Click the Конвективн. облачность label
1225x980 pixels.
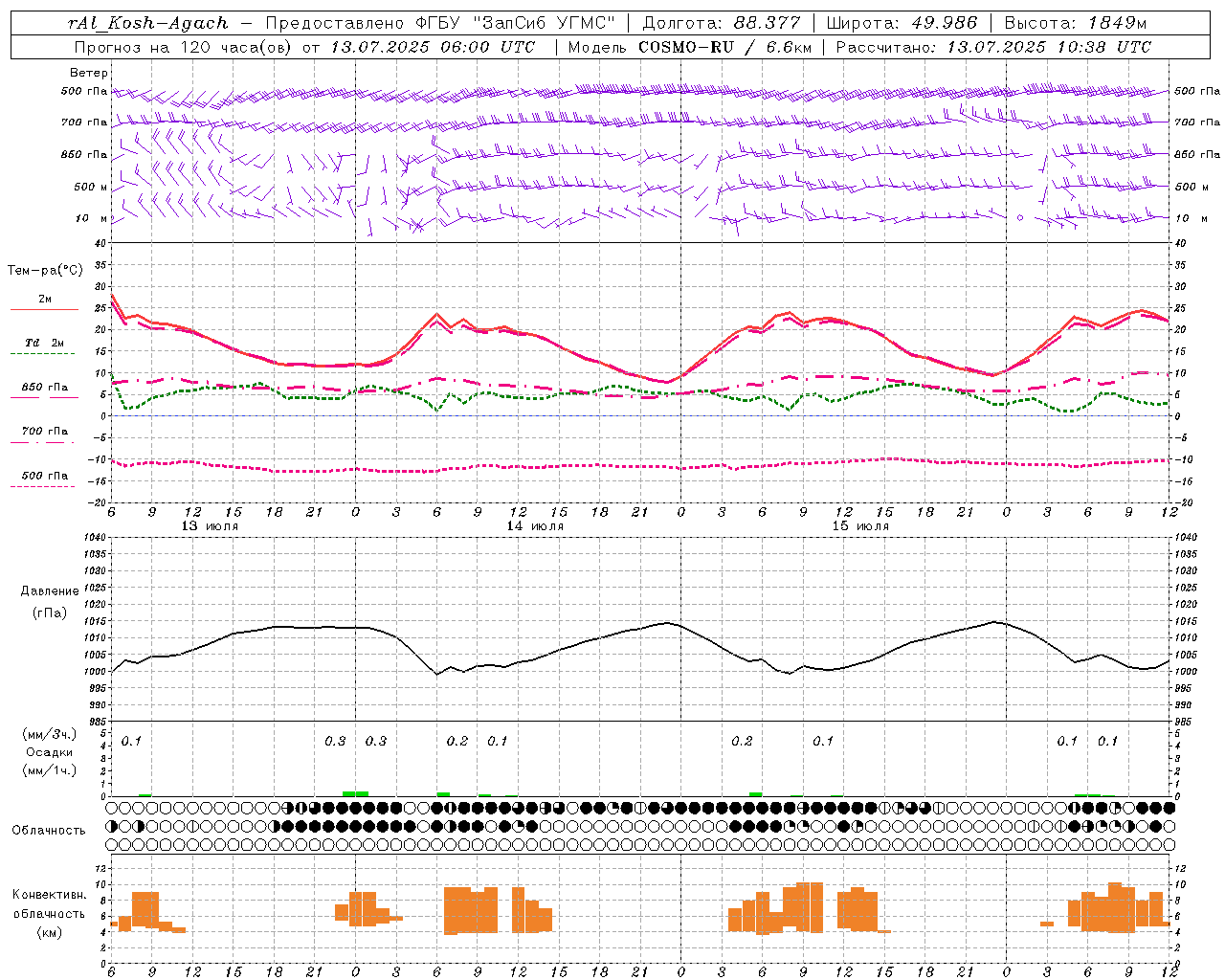[49, 903]
